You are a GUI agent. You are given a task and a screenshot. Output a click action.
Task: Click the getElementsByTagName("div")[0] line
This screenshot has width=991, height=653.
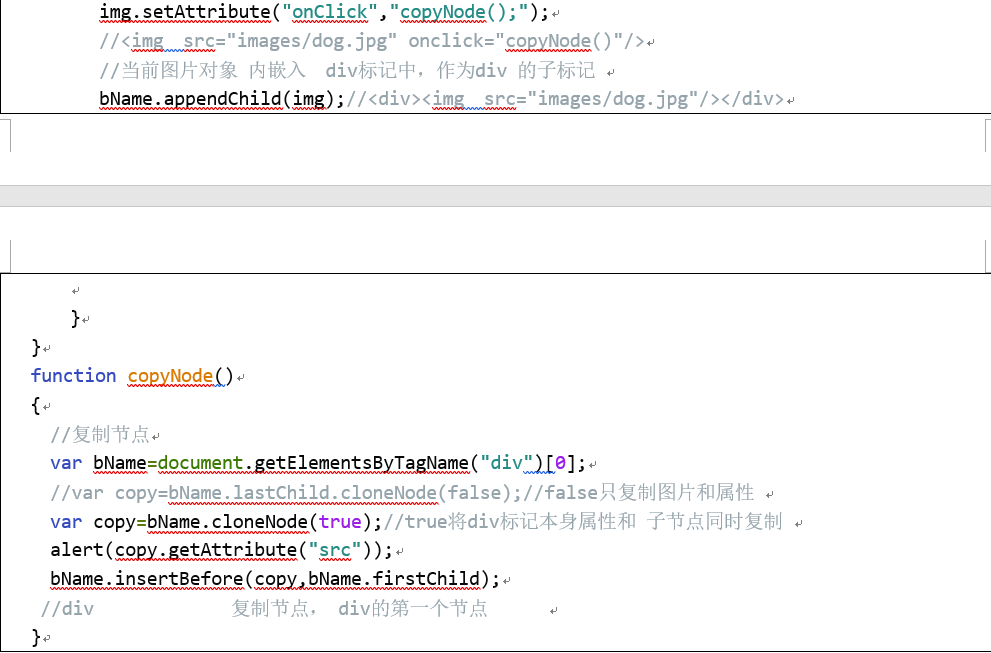(x=318, y=463)
